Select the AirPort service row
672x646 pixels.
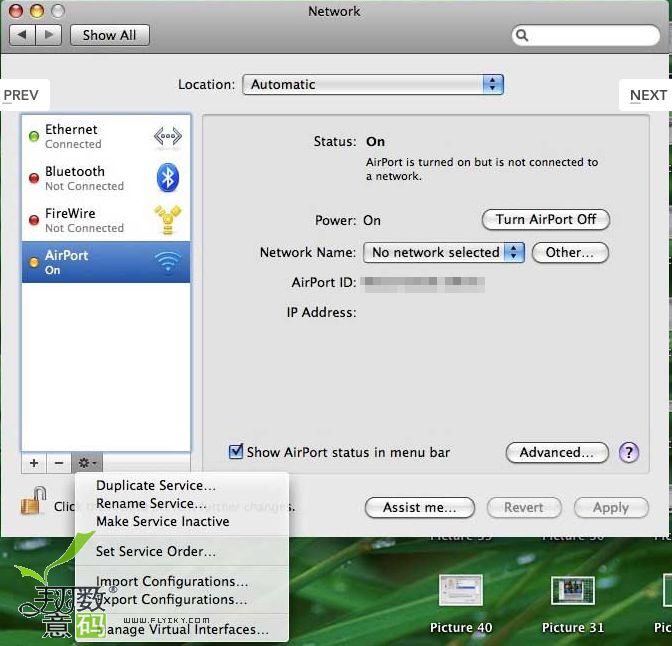105,262
